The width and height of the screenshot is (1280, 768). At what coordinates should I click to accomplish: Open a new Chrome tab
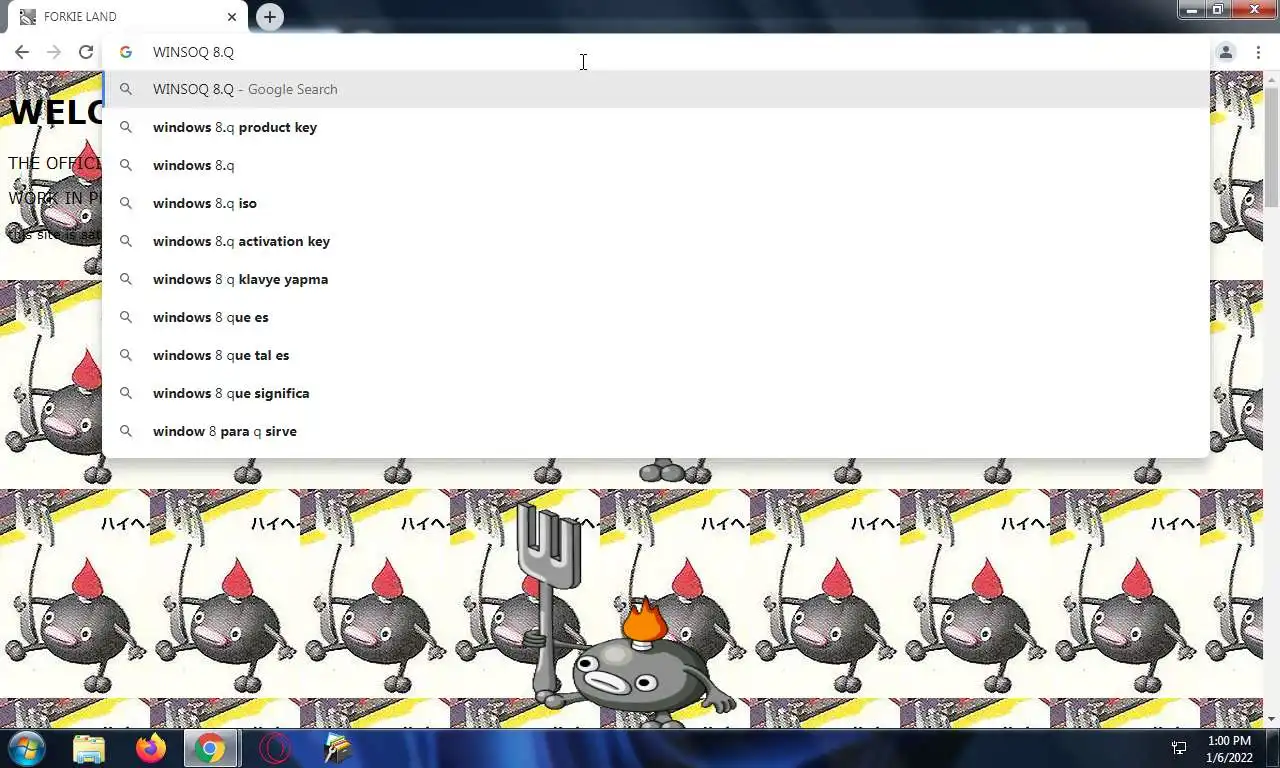click(270, 17)
